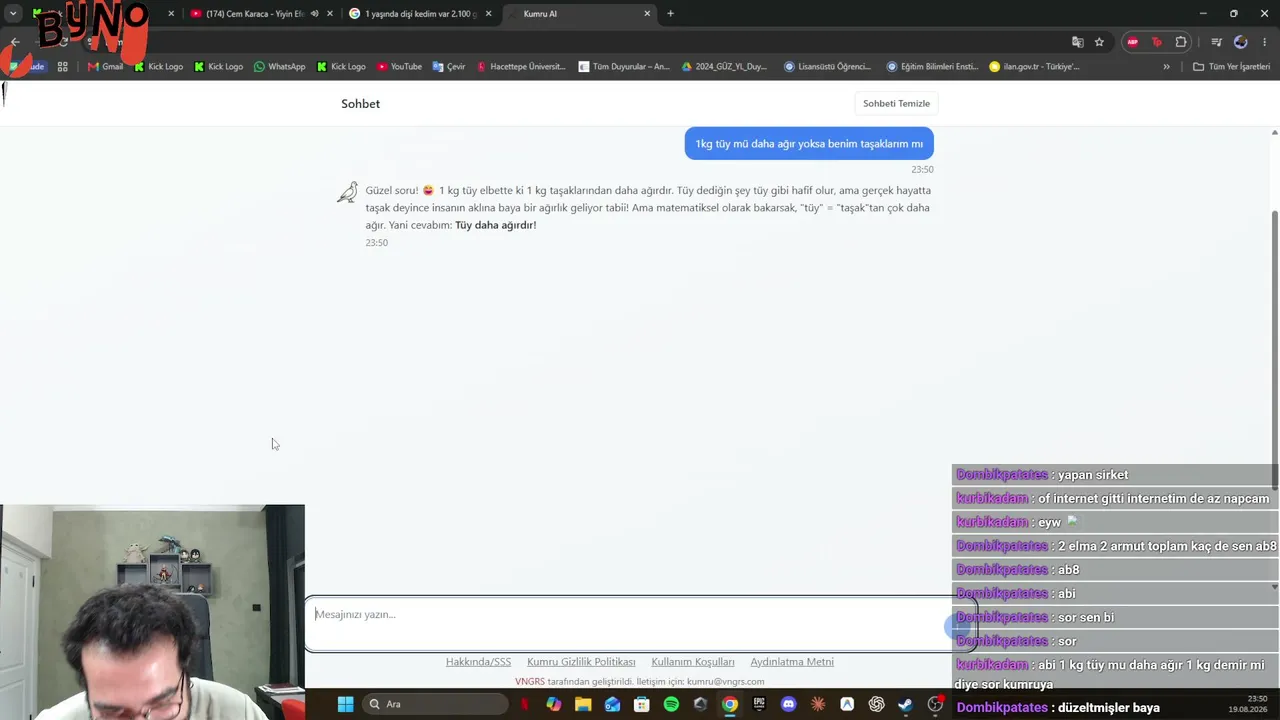Launch Spotify from the taskbar

click(671, 704)
